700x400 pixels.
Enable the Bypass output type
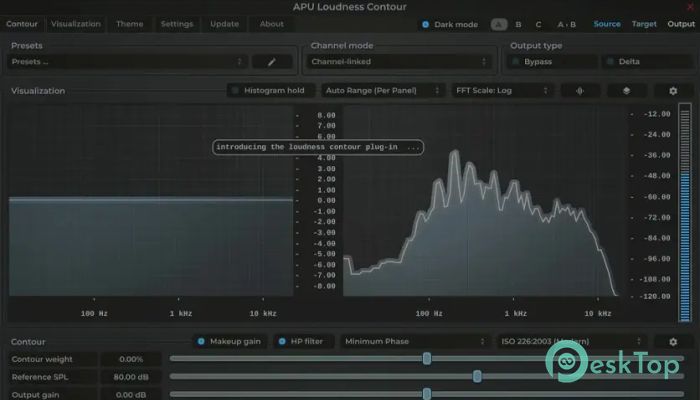[x=550, y=62]
